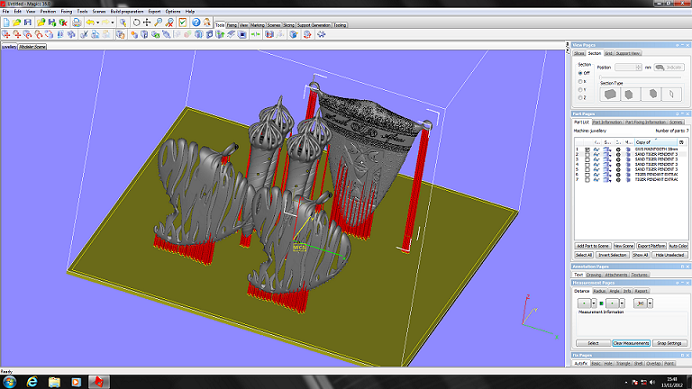Toggle the checkbox for part row 6
Viewport: 692px width, 389px height.
point(587,175)
